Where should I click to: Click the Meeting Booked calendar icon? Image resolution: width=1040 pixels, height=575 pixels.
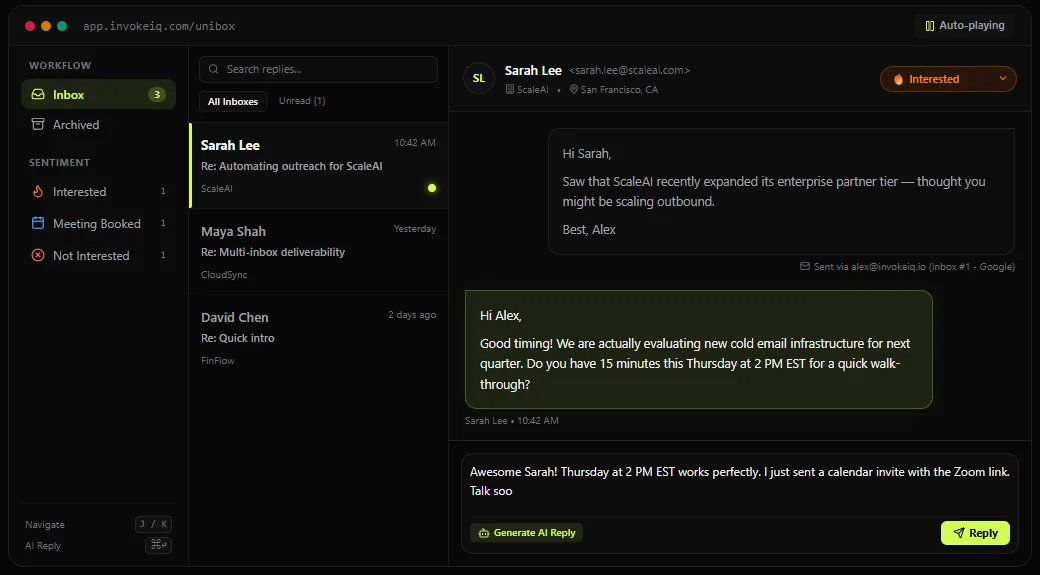click(x=38, y=224)
